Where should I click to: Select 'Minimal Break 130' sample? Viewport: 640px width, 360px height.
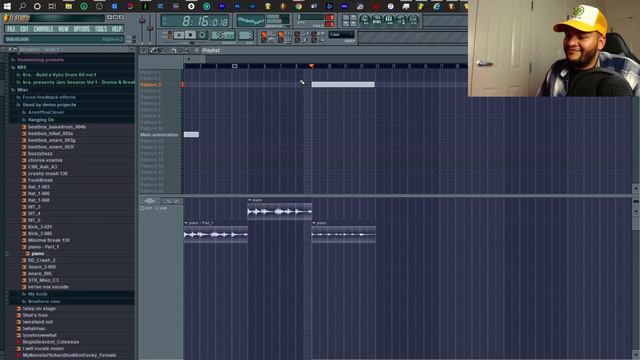[x=49, y=240]
